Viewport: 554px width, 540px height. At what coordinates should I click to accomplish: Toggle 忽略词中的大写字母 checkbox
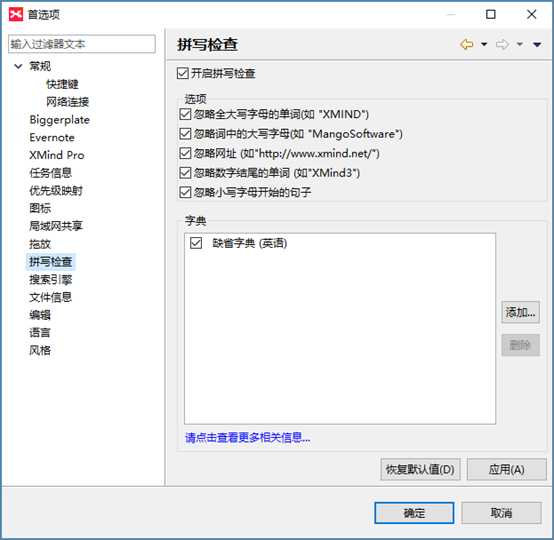tap(185, 134)
